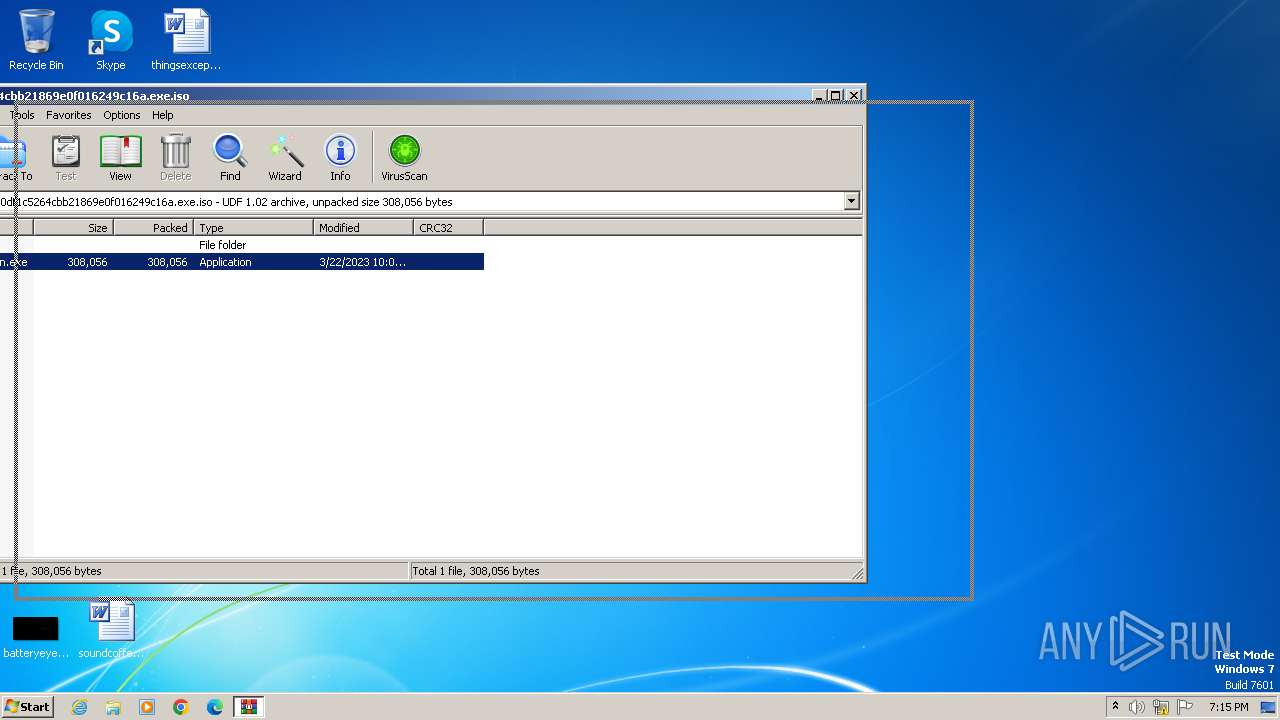
Task: Click the 'Total 1 file, 308,056 bytes' status
Action: (476, 571)
